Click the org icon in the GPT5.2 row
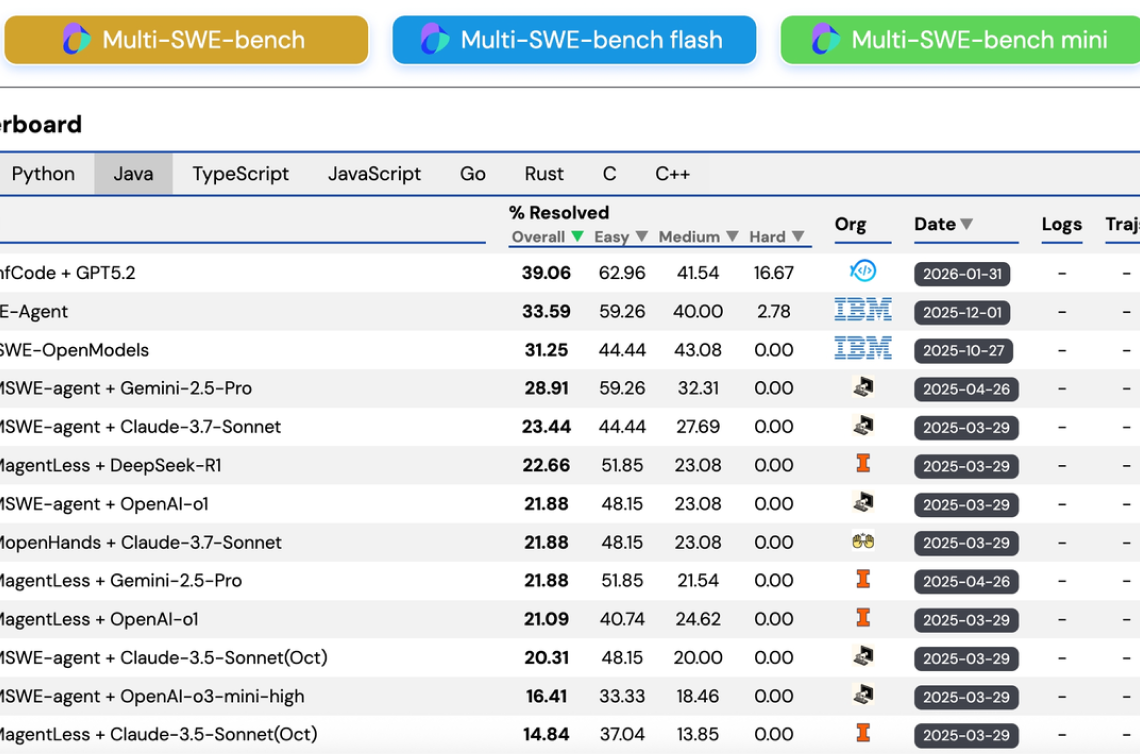The width and height of the screenshot is (1140, 754). point(863,271)
